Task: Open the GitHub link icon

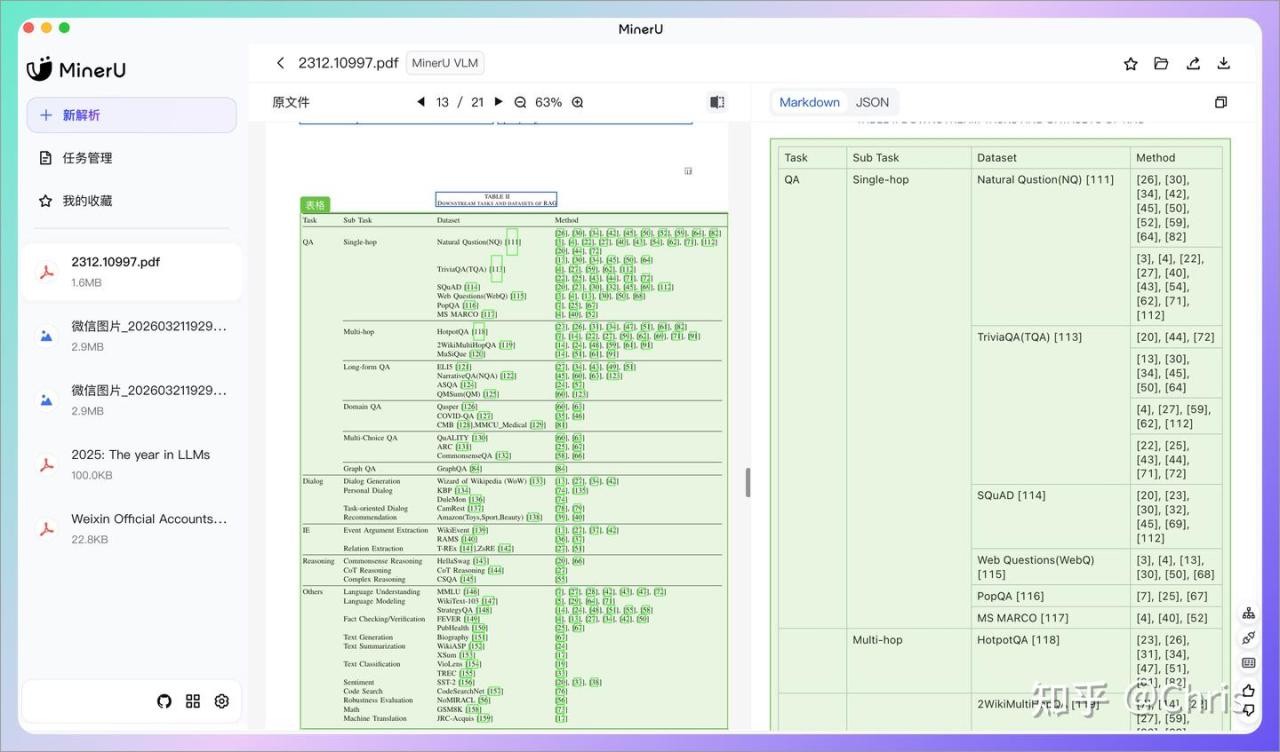Action: 165,701
